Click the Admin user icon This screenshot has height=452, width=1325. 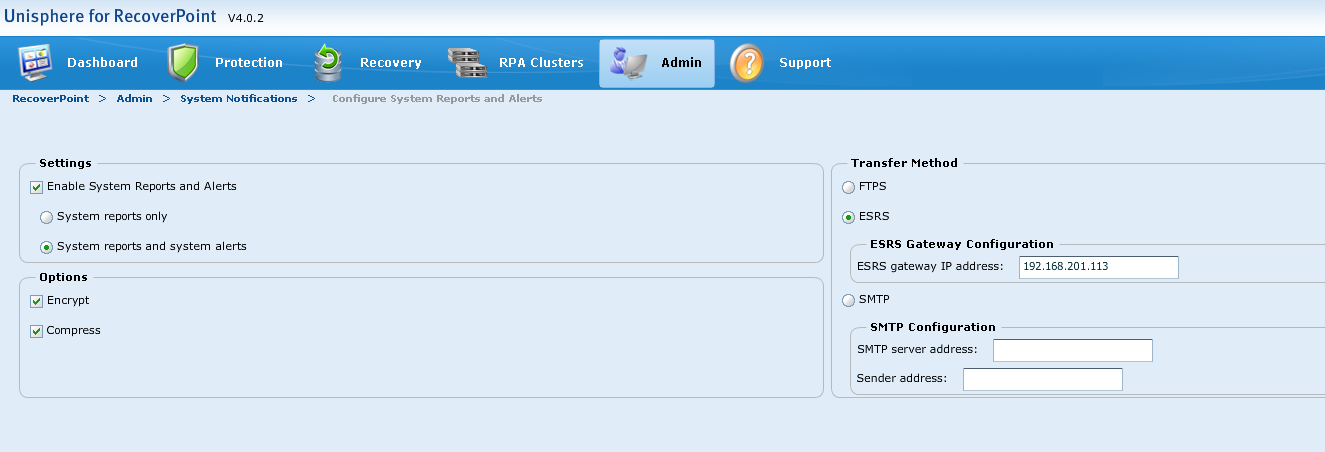tap(629, 63)
